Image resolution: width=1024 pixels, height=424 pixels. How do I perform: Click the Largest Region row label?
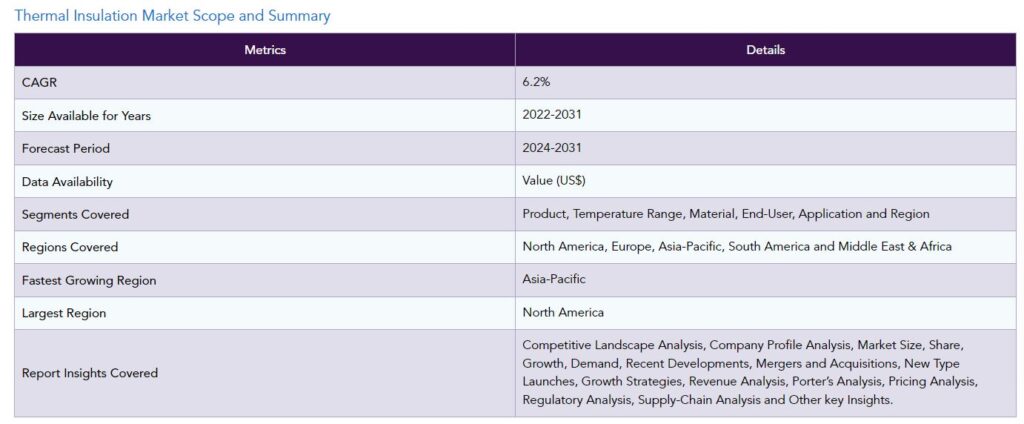click(x=64, y=313)
